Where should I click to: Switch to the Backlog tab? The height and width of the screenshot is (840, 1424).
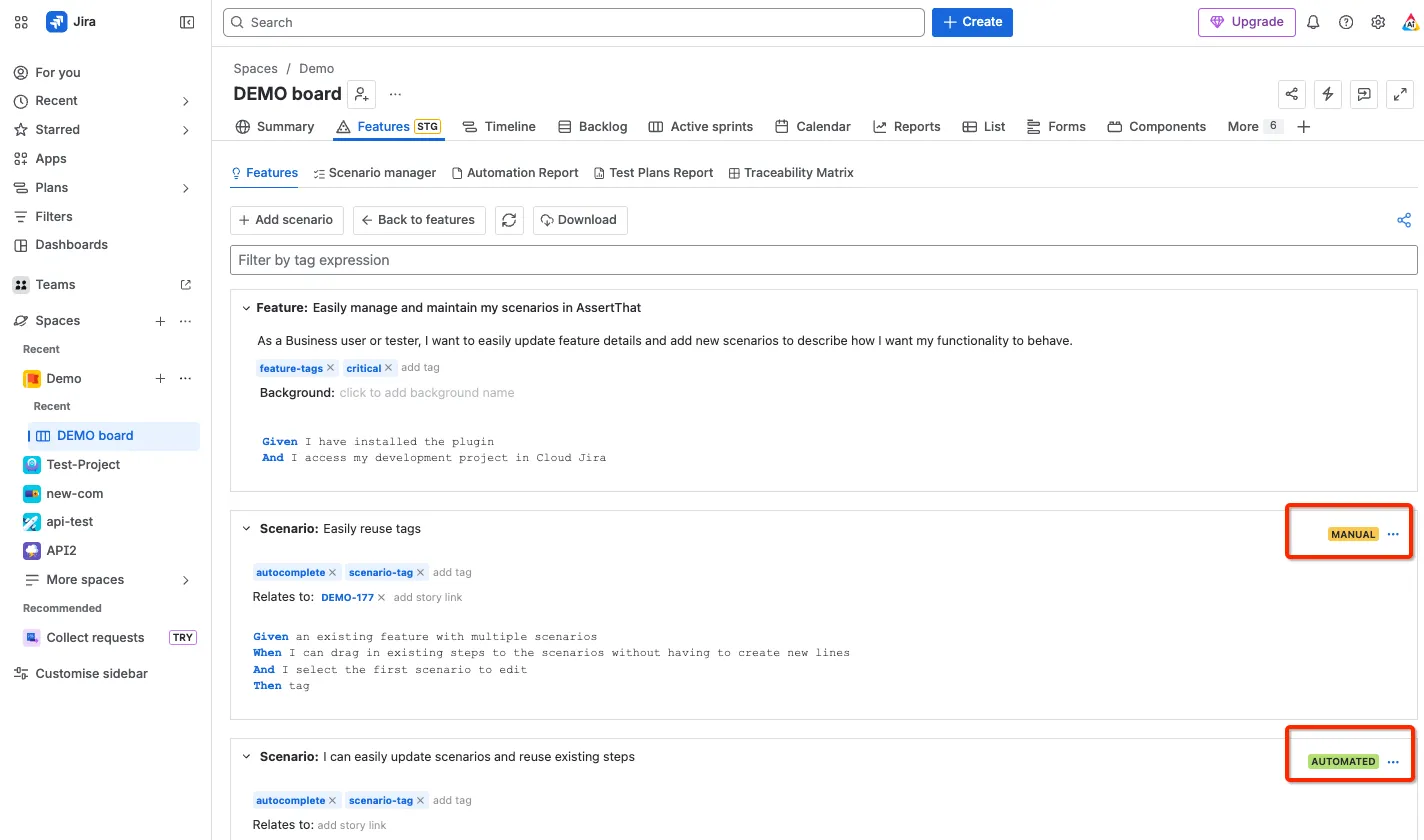tap(592, 127)
